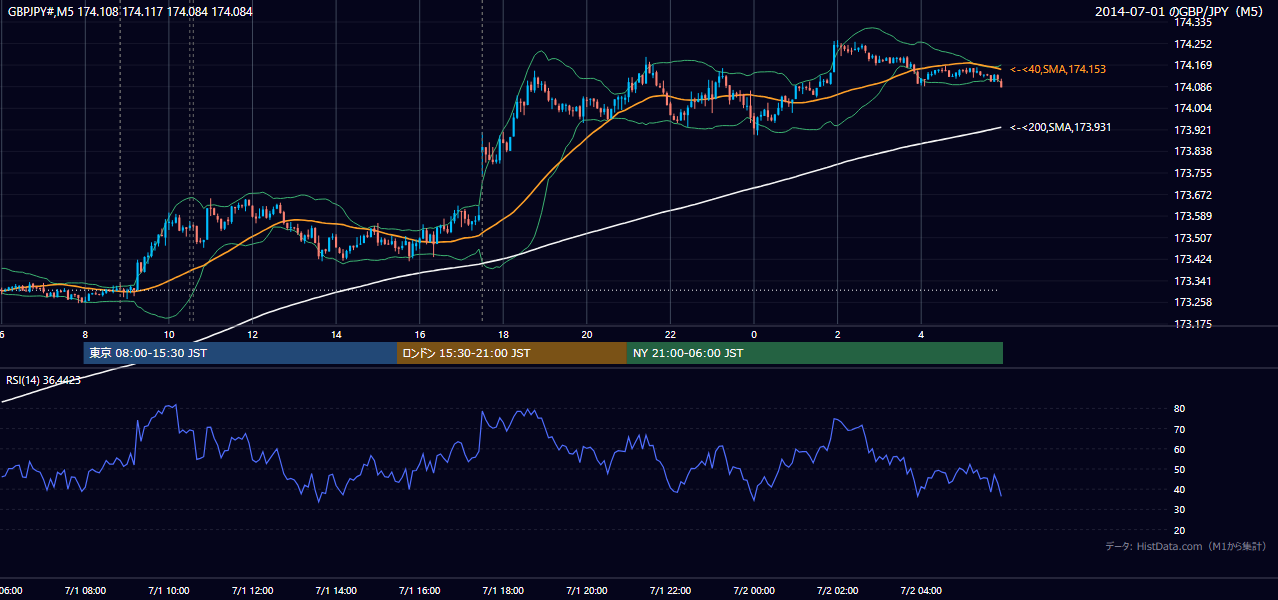Click the 7/1 10:00 date axis label
The height and width of the screenshot is (600, 1278).
coord(169,591)
